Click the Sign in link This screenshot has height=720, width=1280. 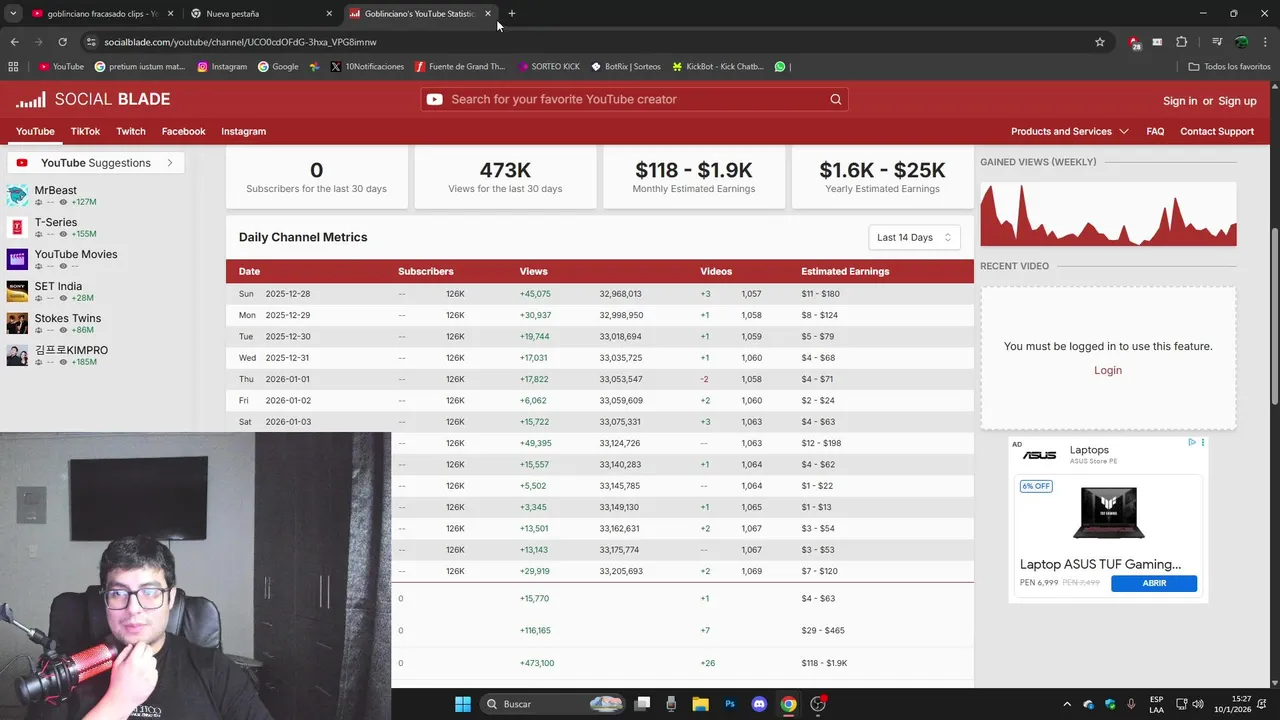pyautogui.click(x=1180, y=101)
